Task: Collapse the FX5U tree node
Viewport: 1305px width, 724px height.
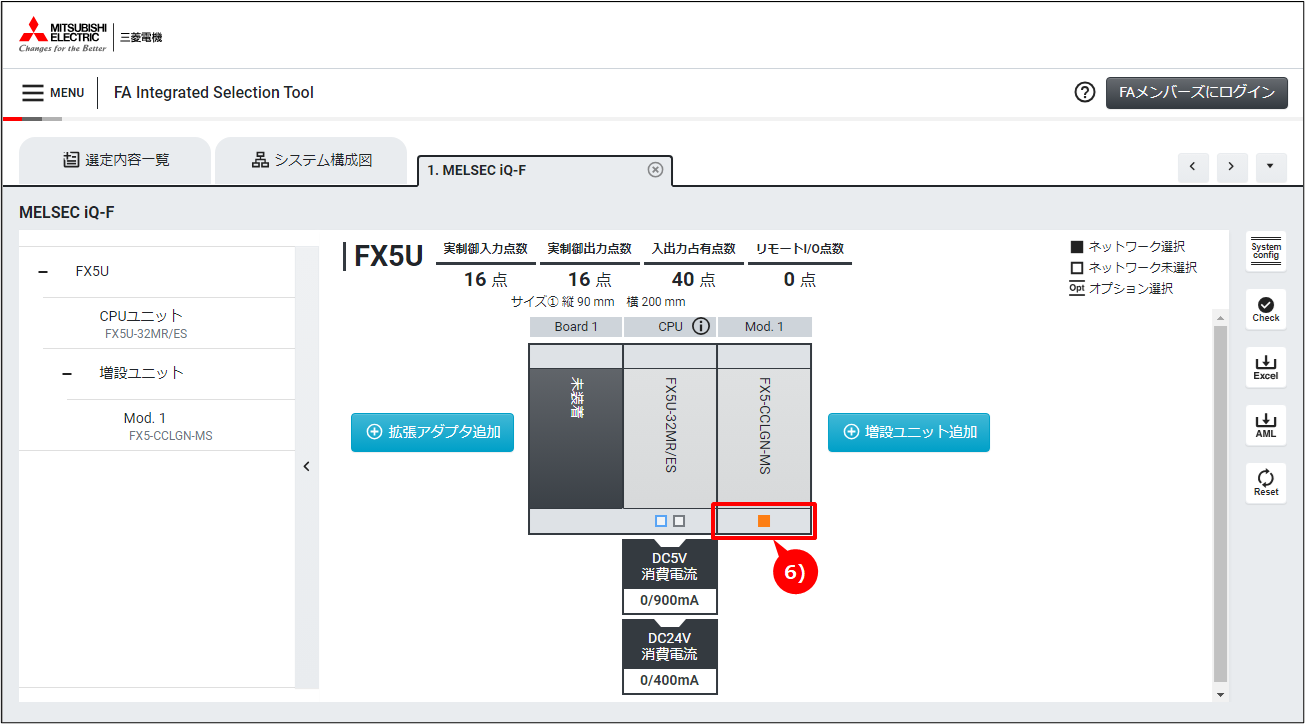Action: tap(43, 271)
